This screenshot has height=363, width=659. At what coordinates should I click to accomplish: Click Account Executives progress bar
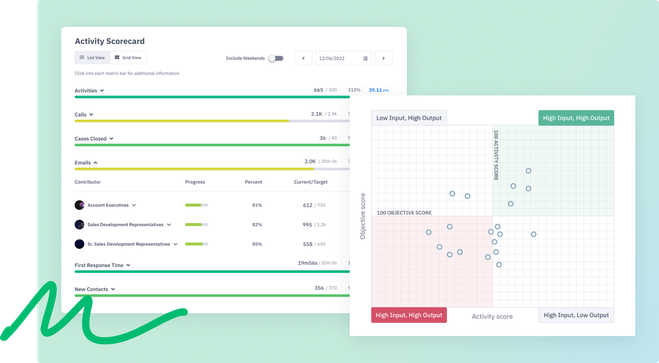point(196,205)
